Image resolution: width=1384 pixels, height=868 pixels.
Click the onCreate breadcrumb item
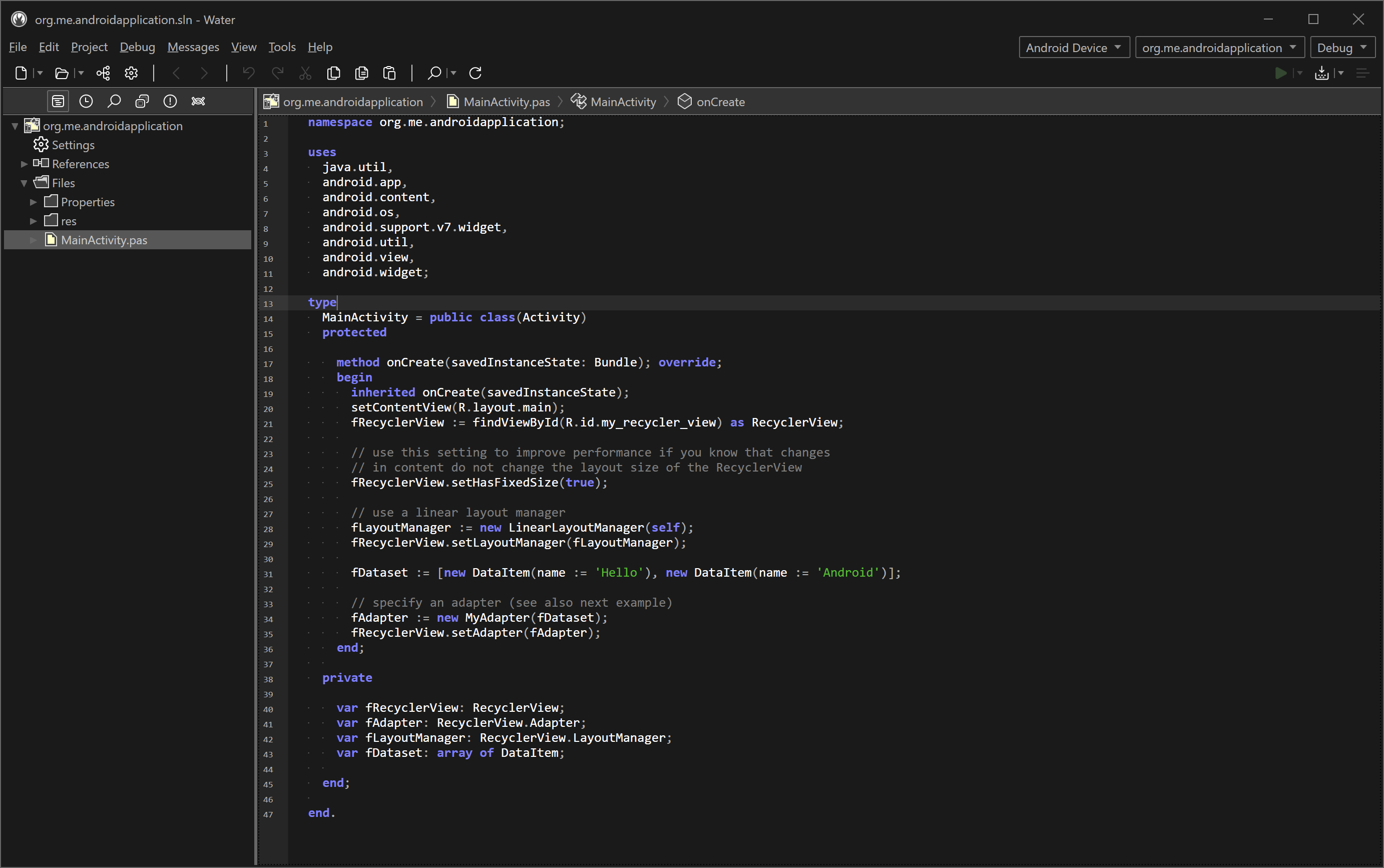tap(720, 102)
